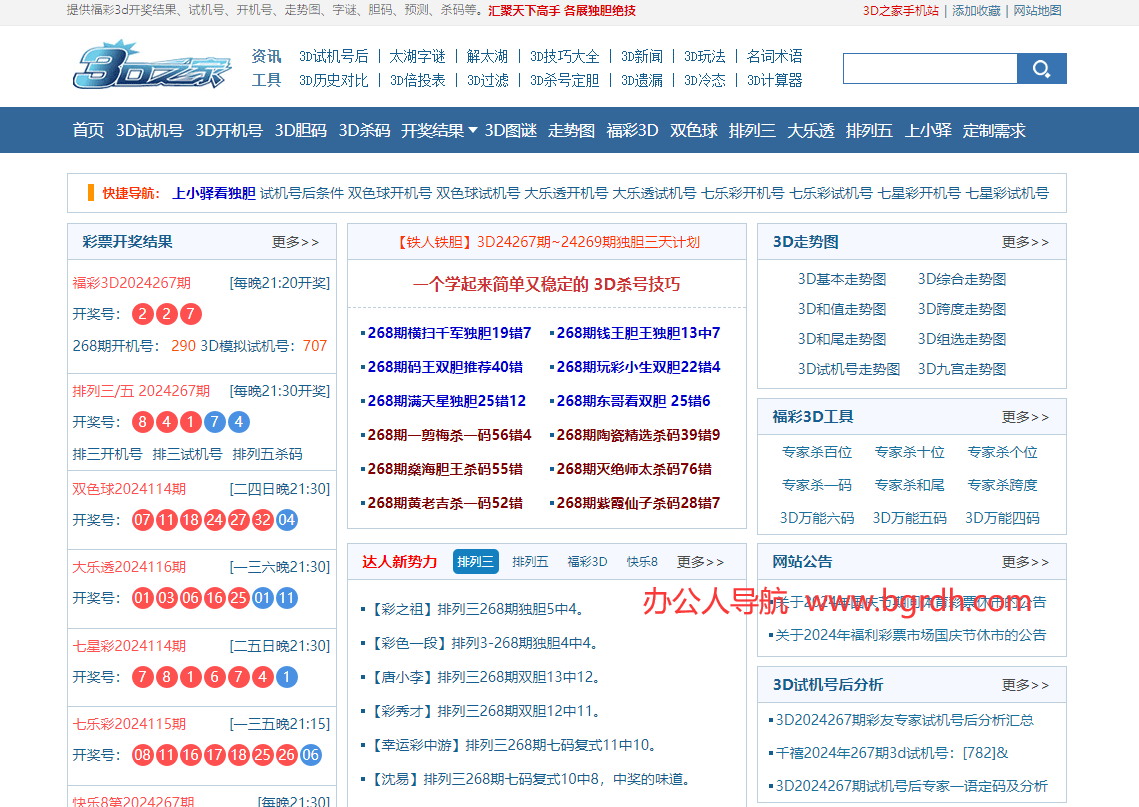The height and width of the screenshot is (807, 1139).
Task: Select the 排列三 tab in 达人新势力
Action: [475, 561]
